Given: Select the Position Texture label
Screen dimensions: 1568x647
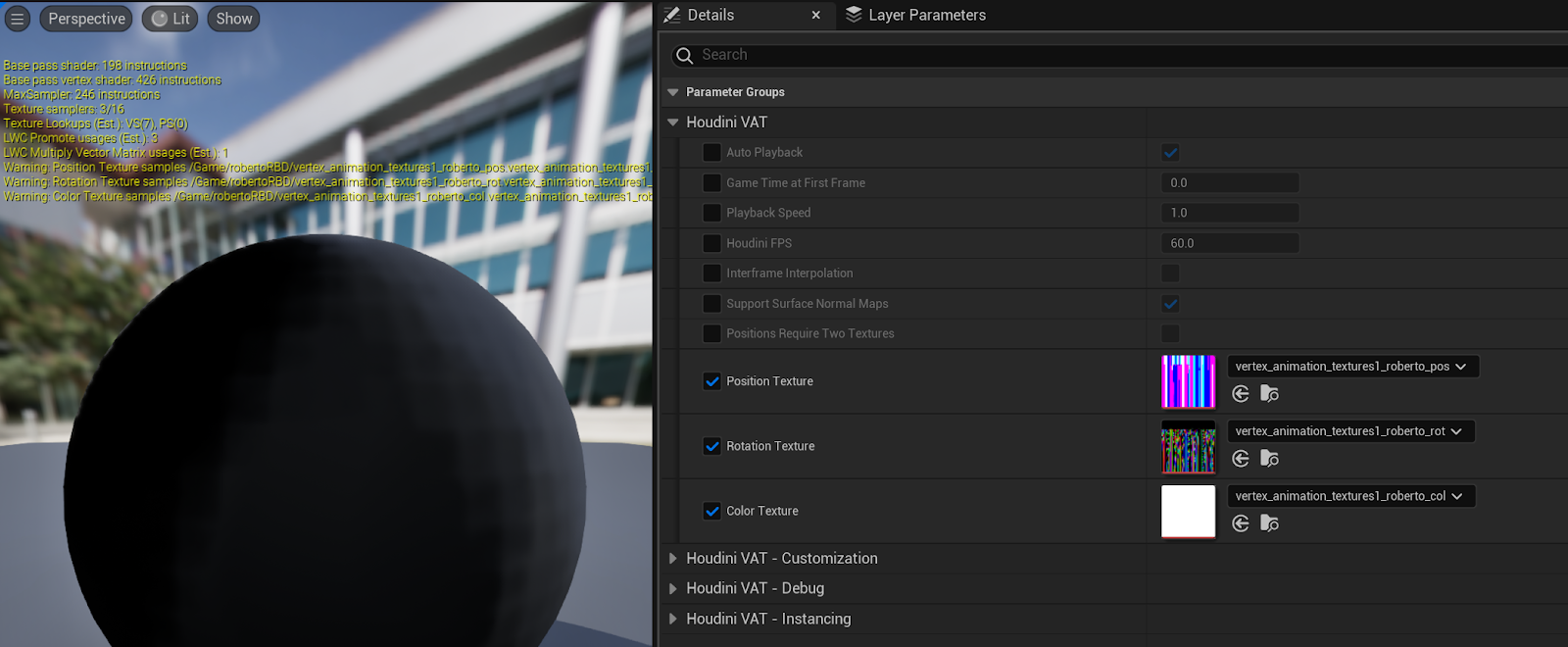Looking at the screenshot, I should (769, 381).
